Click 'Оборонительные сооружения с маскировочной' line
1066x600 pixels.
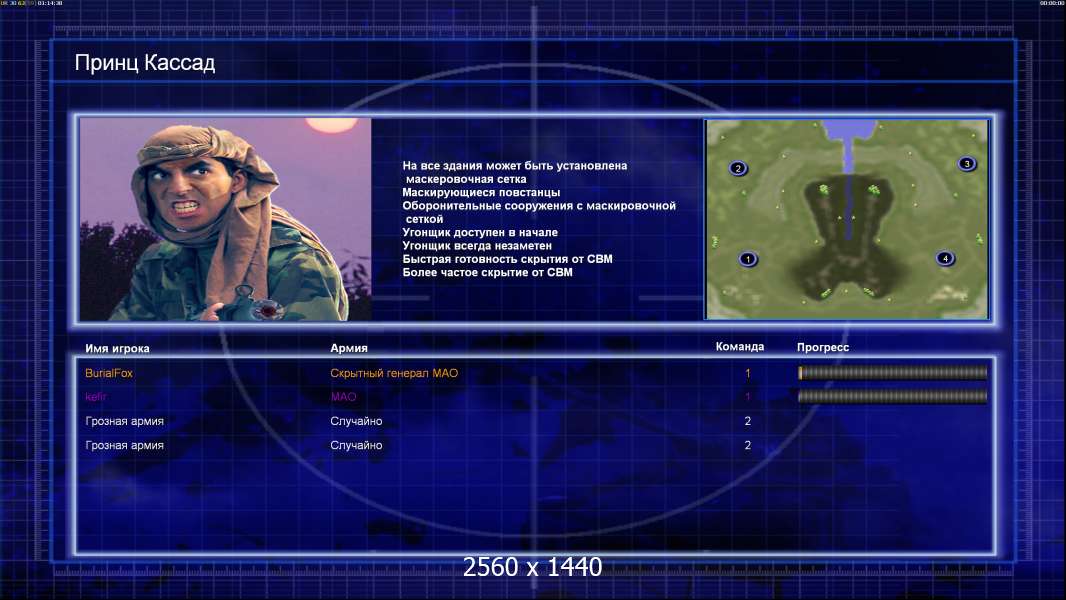(x=539, y=206)
